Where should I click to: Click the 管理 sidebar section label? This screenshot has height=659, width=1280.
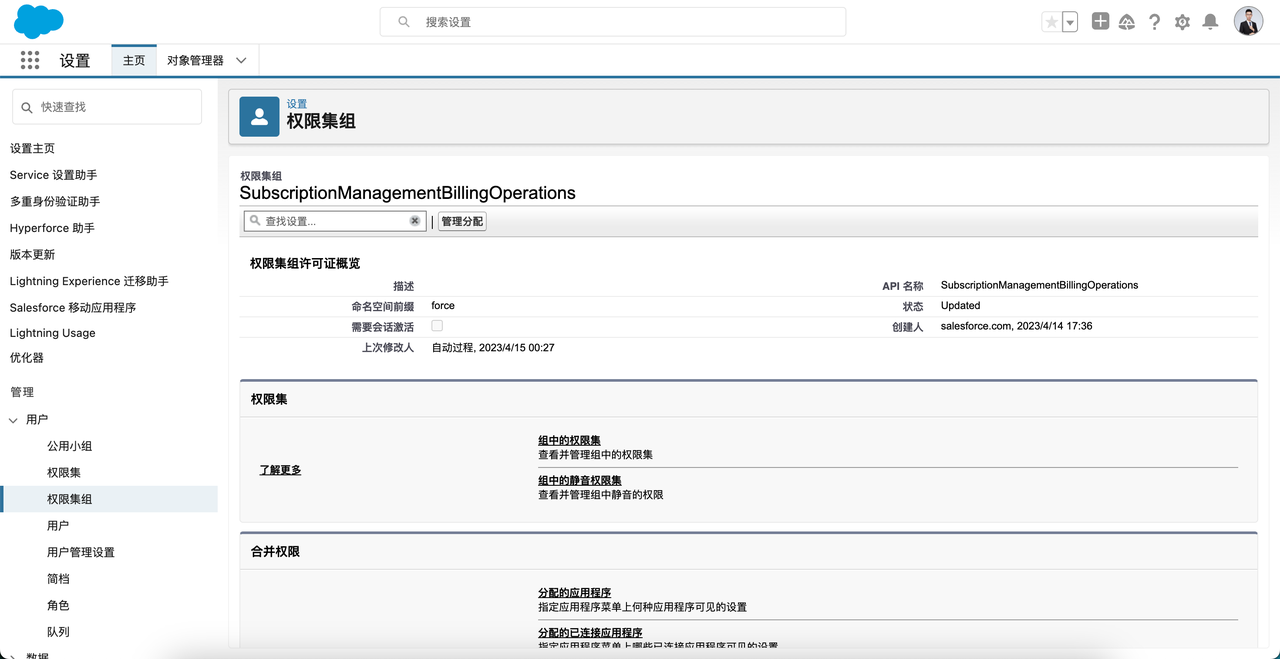[x=22, y=392]
